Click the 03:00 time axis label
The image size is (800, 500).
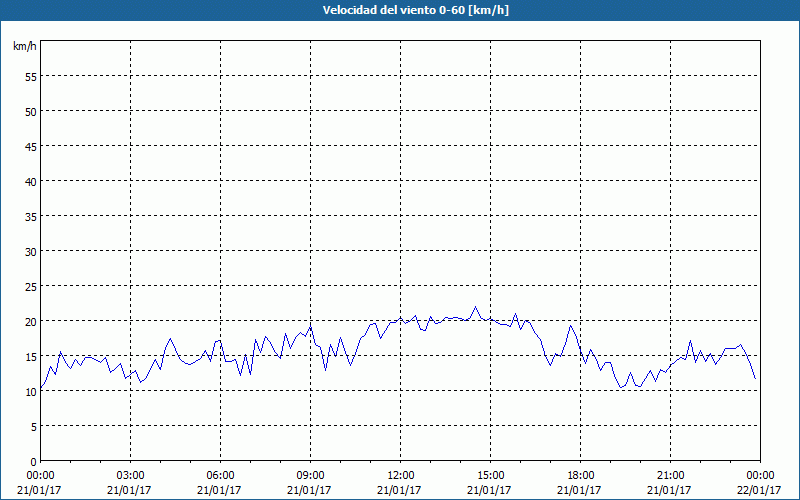point(130,476)
